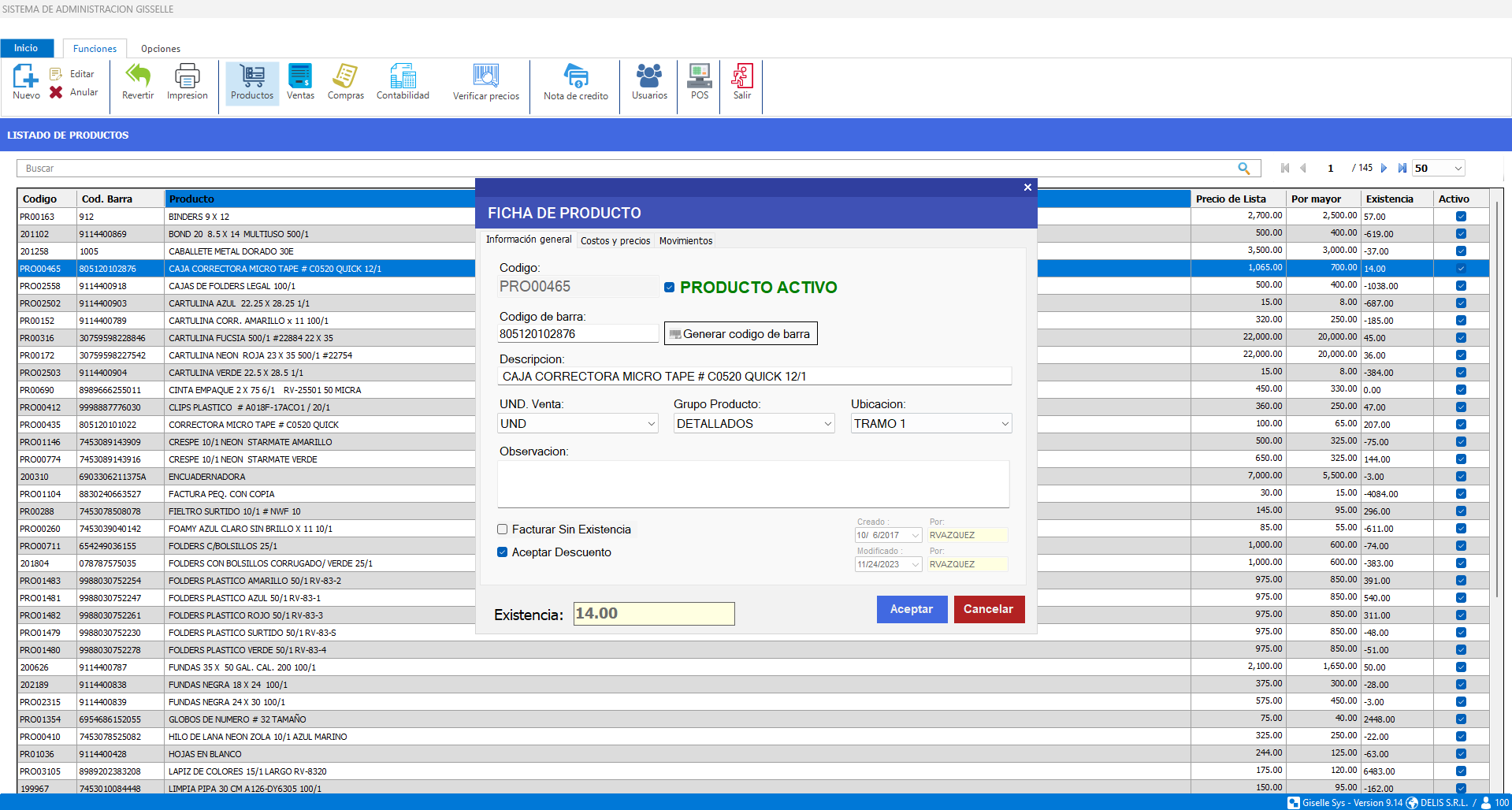
Task: Click the Aceptar button
Action: 912,609
